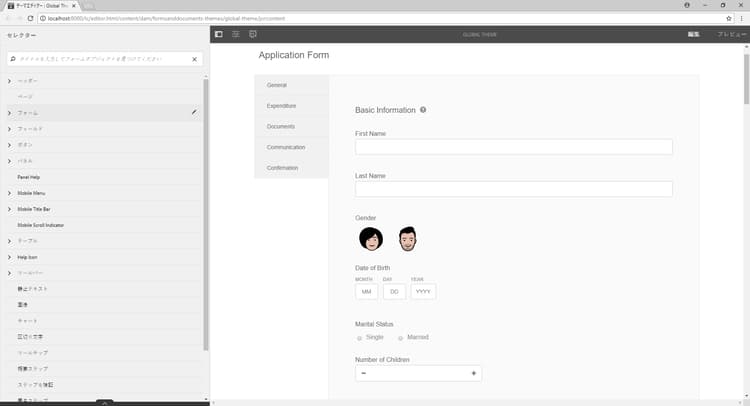Image resolution: width=750 pixels, height=406 pixels.
Task: Click the browser profile icon in title bar
Action: click(x=687, y=5)
